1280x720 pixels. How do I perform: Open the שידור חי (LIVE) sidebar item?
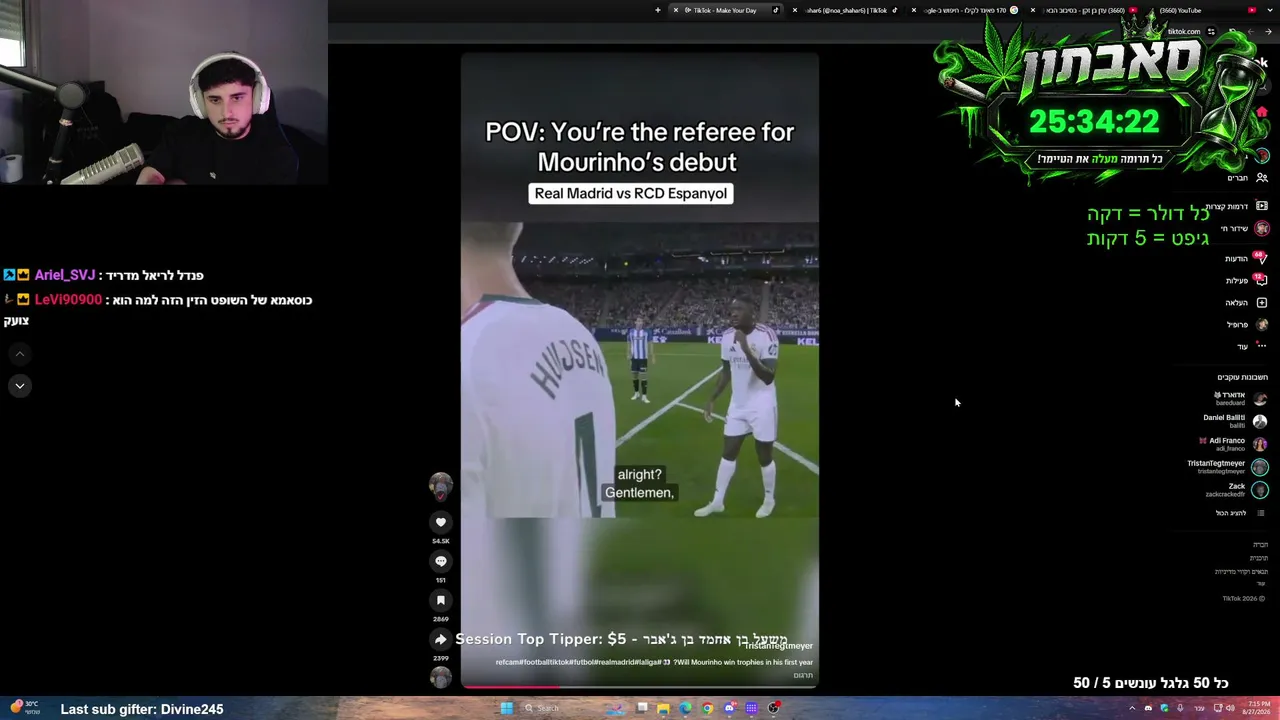(1246, 229)
